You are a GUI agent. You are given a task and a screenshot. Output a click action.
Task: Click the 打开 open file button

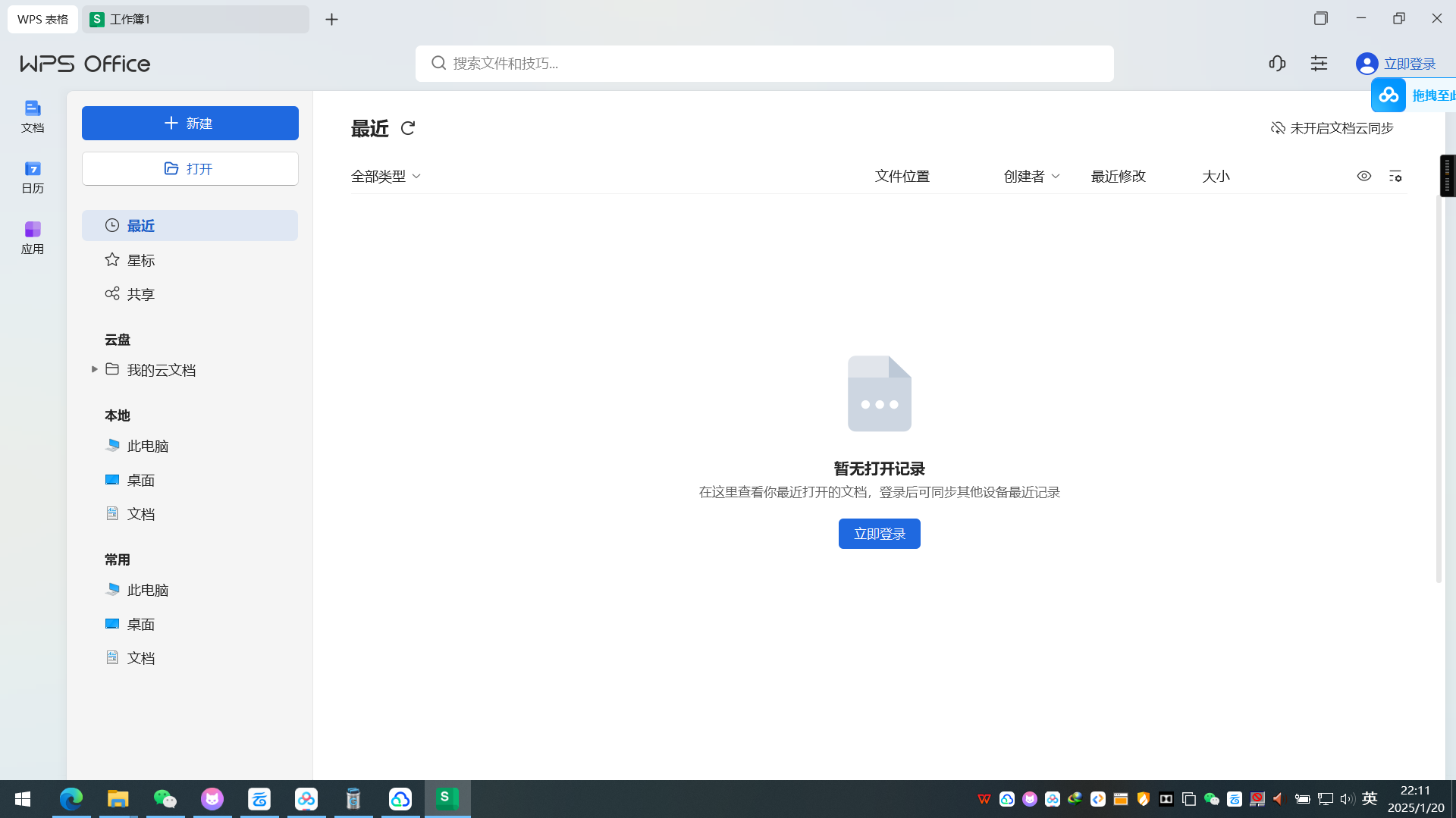[x=190, y=168]
